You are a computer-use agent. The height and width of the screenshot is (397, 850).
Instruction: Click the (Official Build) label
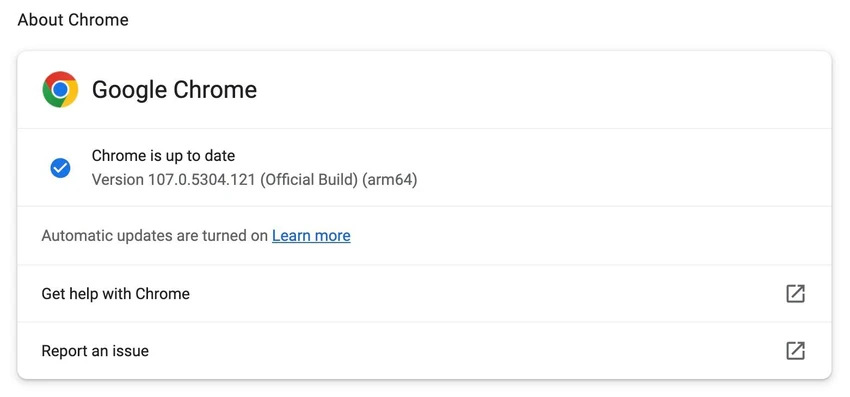(308, 180)
